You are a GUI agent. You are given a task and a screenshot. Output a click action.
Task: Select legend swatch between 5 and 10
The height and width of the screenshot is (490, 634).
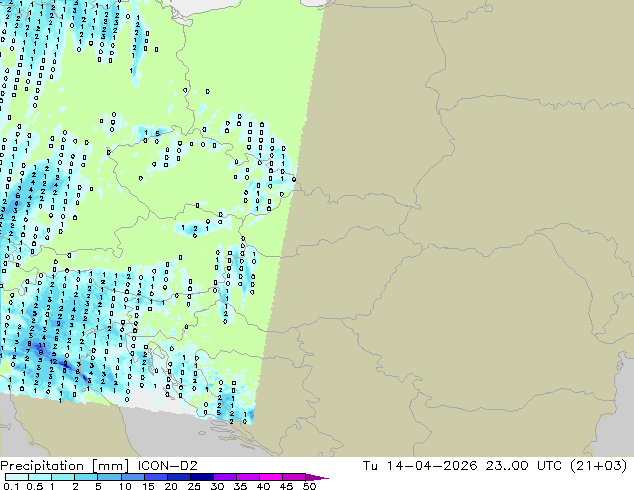click(109, 477)
